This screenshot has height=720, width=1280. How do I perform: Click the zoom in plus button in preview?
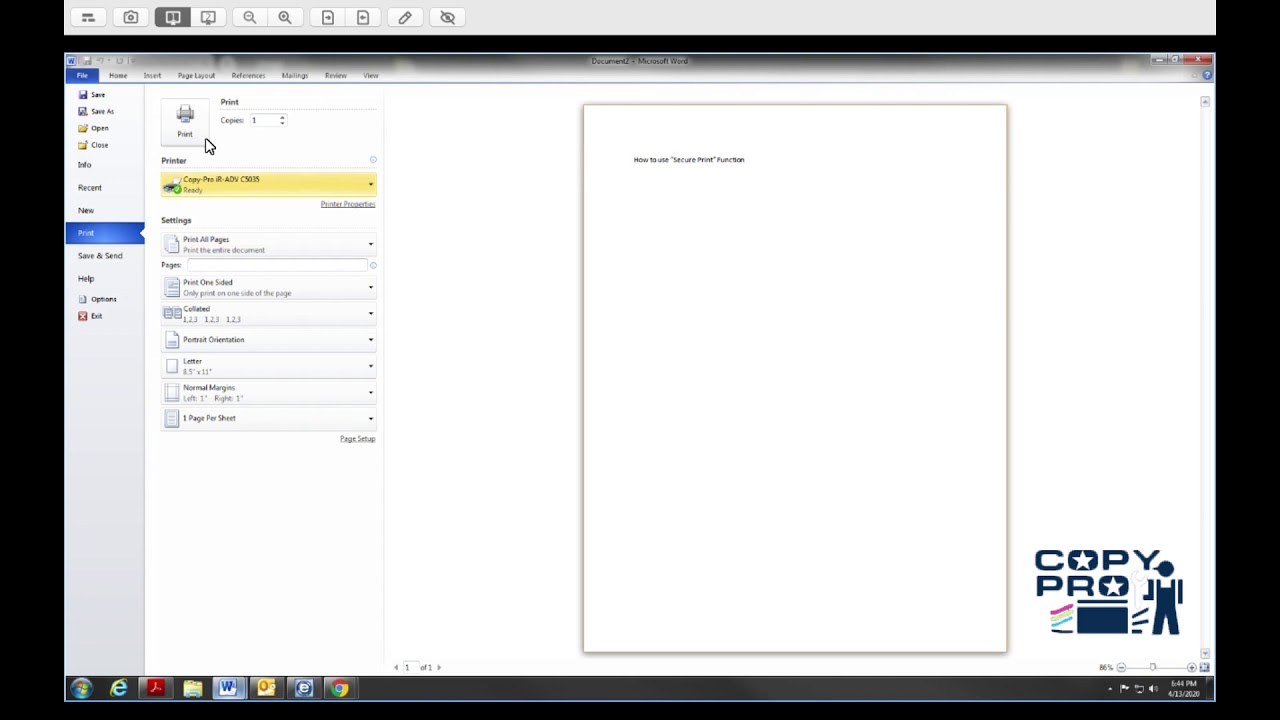tap(1191, 667)
